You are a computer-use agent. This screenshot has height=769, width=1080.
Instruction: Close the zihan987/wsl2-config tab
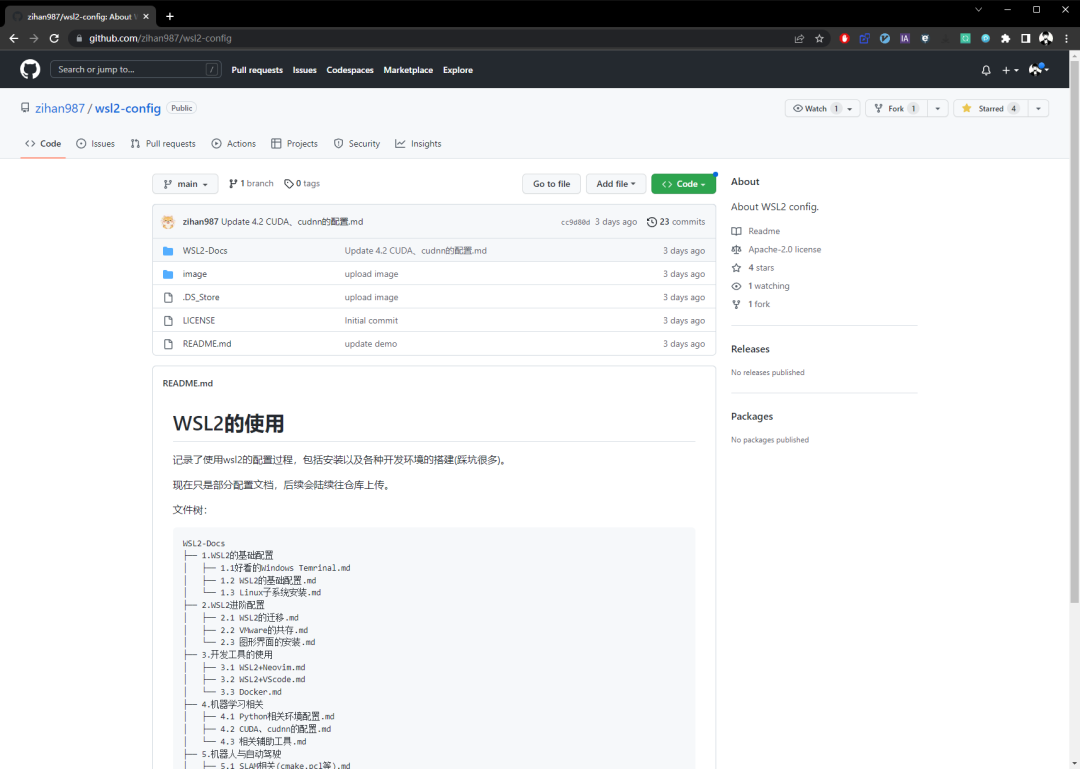[146, 17]
